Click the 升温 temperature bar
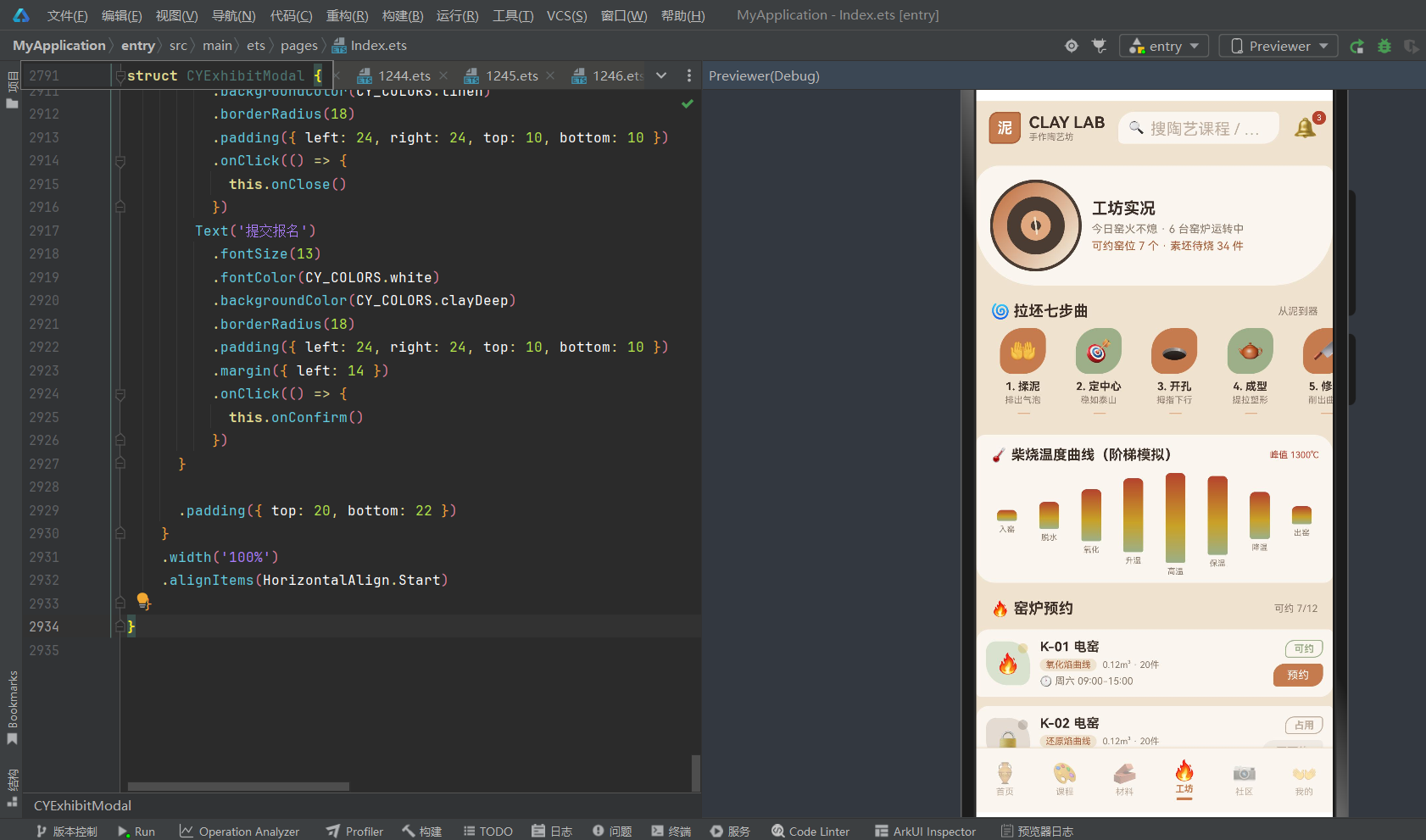 click(x=1133, y=515)
